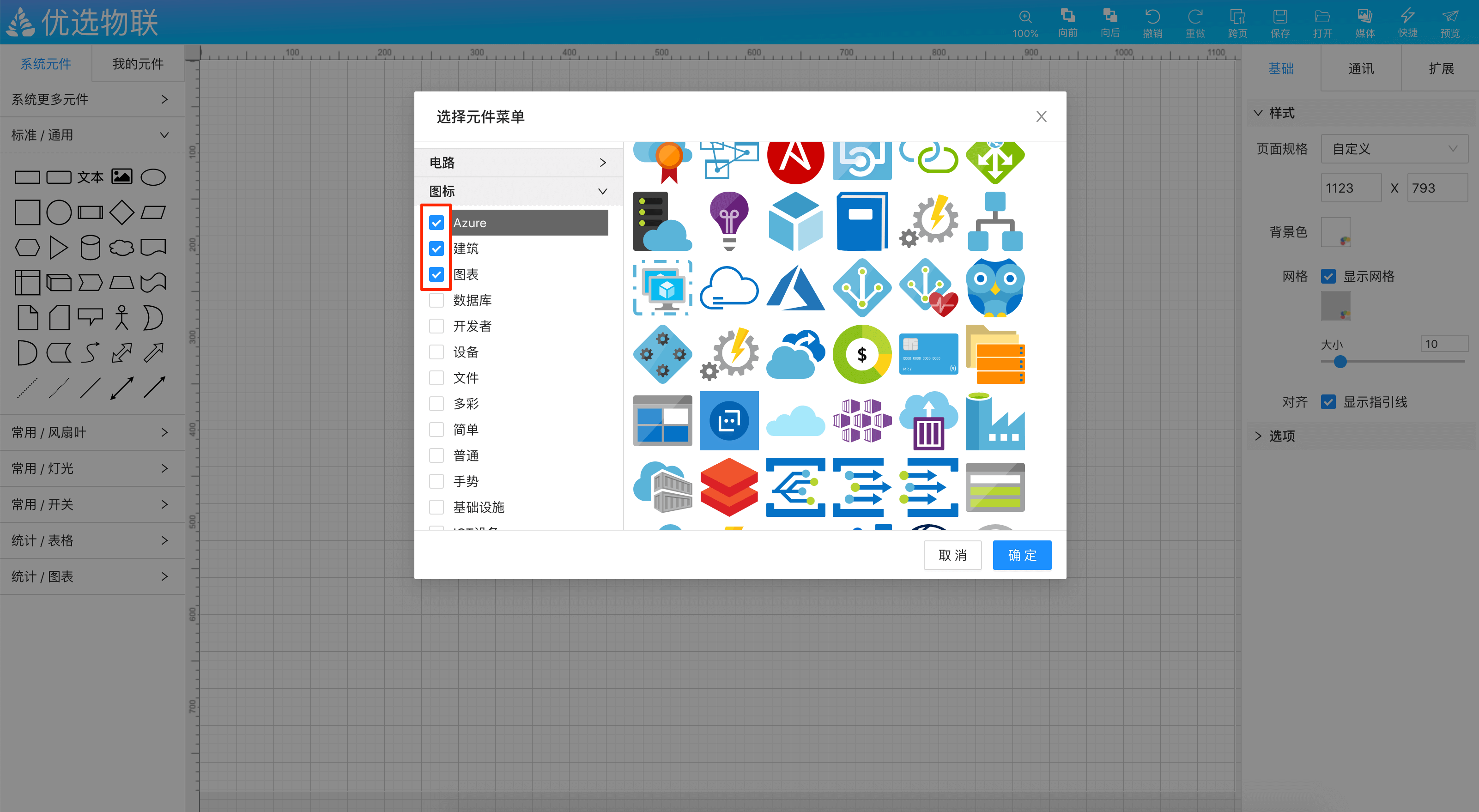Select the blue 3D cube icon
Screen dimensions: 1479x812
tap(795, 221)
